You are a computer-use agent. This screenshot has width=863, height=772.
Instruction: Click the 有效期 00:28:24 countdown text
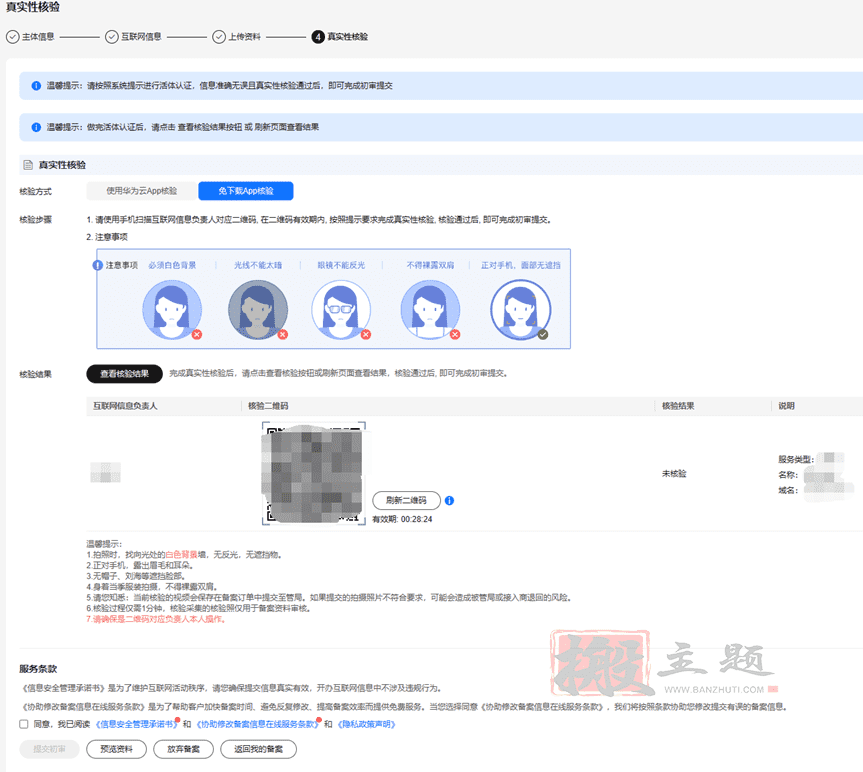click(402, 519)
